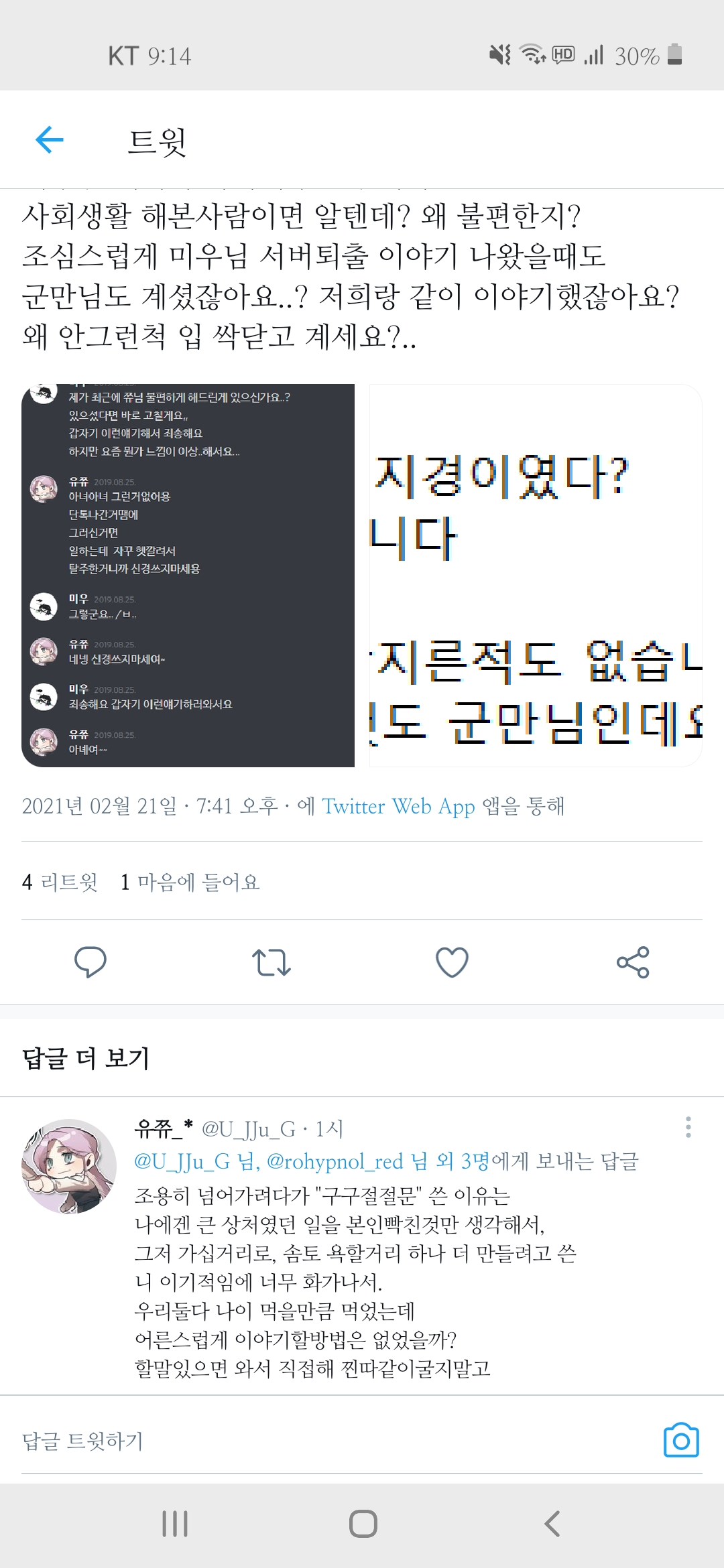The image size is (724, 1568).
Task: Tap the 답글 트윗하기 reply field
Action: [335, 1440]
